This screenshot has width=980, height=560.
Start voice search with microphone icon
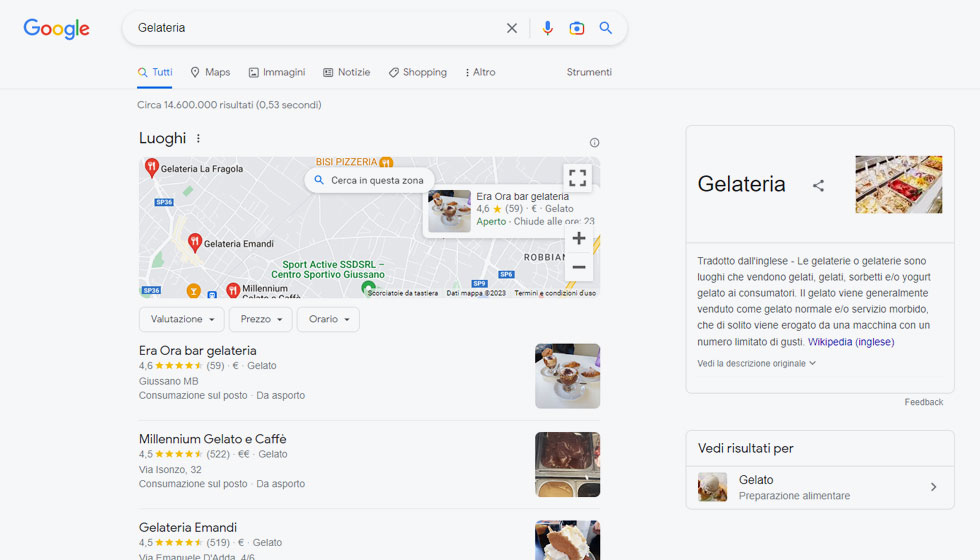click(x=548, y=28)
